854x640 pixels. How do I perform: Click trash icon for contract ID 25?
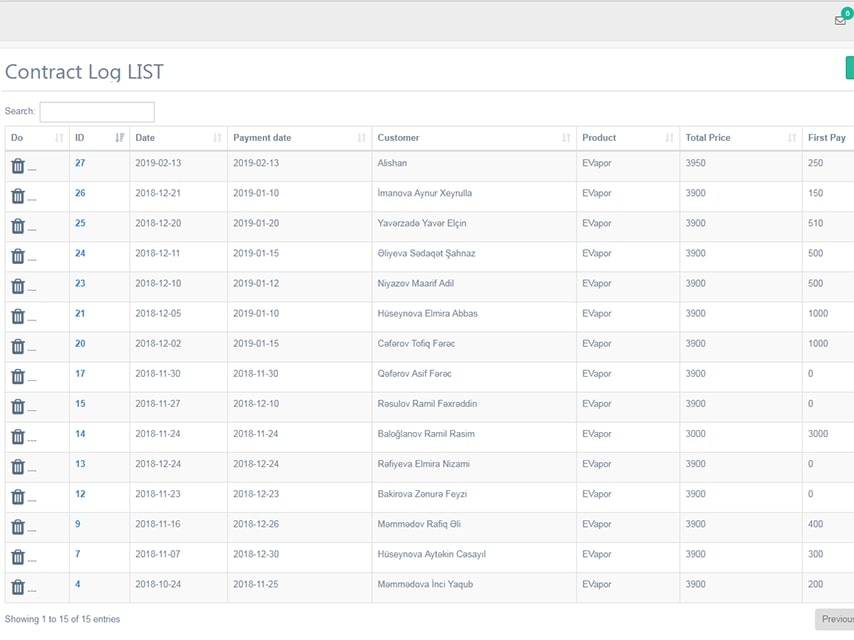pos(18,226)
